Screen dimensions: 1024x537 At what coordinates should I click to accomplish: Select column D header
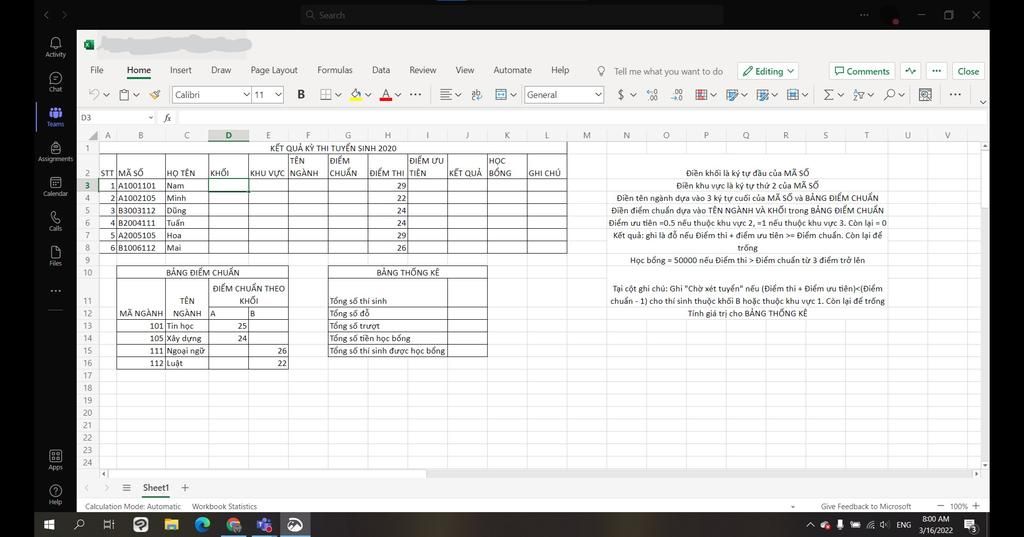(229, 135)
